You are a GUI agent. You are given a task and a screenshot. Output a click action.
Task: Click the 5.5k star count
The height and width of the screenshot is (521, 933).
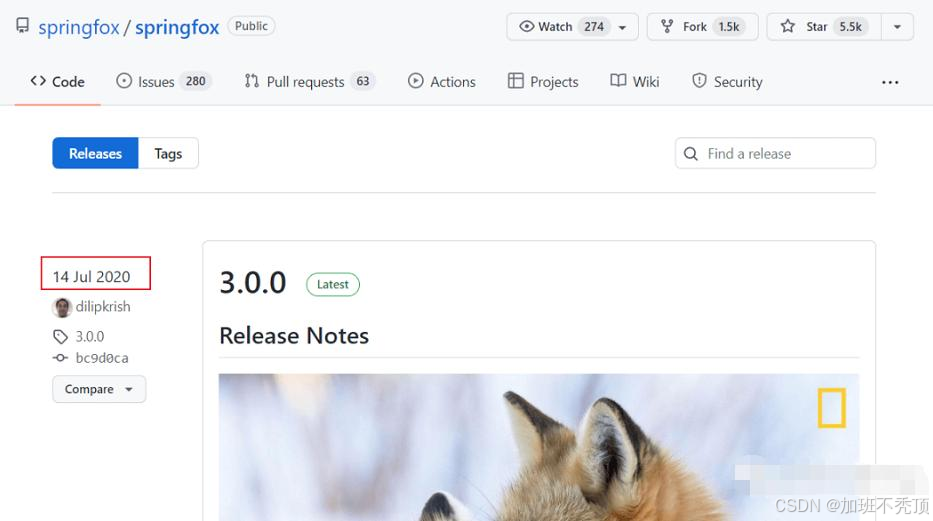pos(851,27)
